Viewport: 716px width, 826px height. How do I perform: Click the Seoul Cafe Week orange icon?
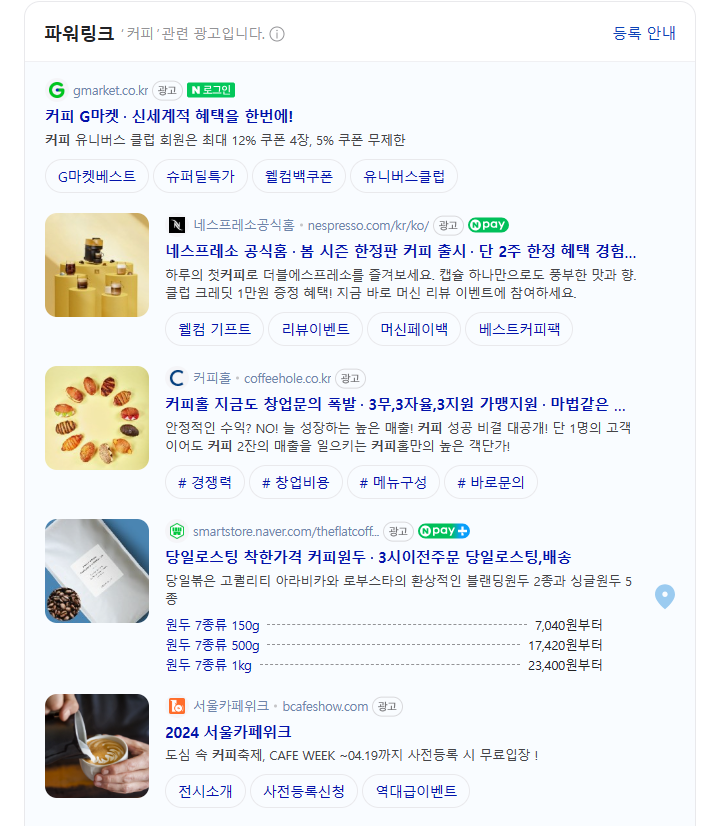(x=176, y=706)
